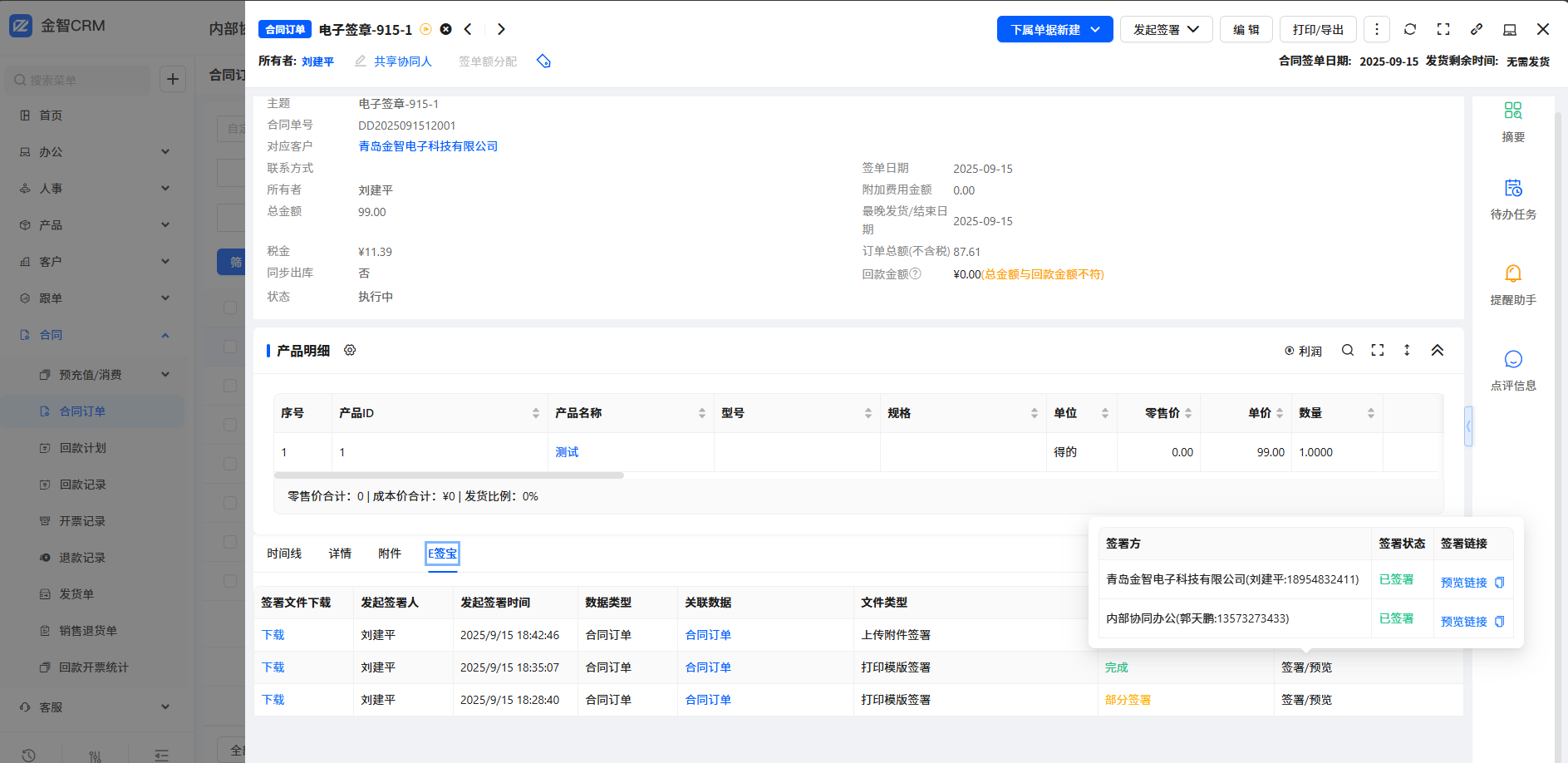Open the 提醒助手 reminder bell
The height and width of the screenshot is (763, 1568).
pyautogui.click(x=1512, y=284)
